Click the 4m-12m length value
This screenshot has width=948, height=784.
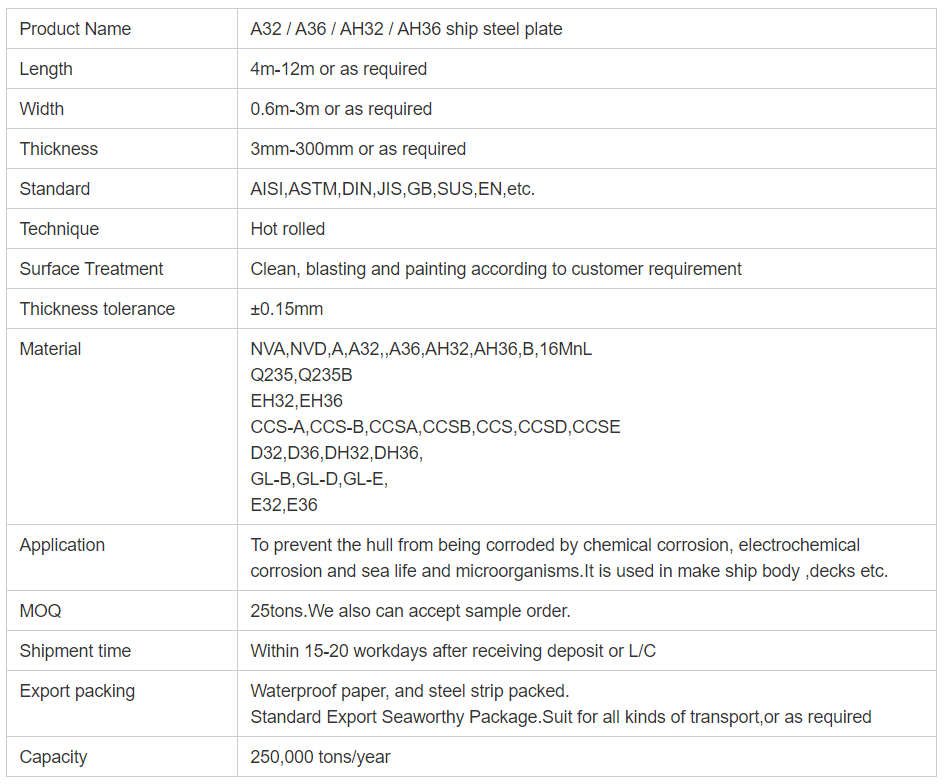[x=338, y=69]
